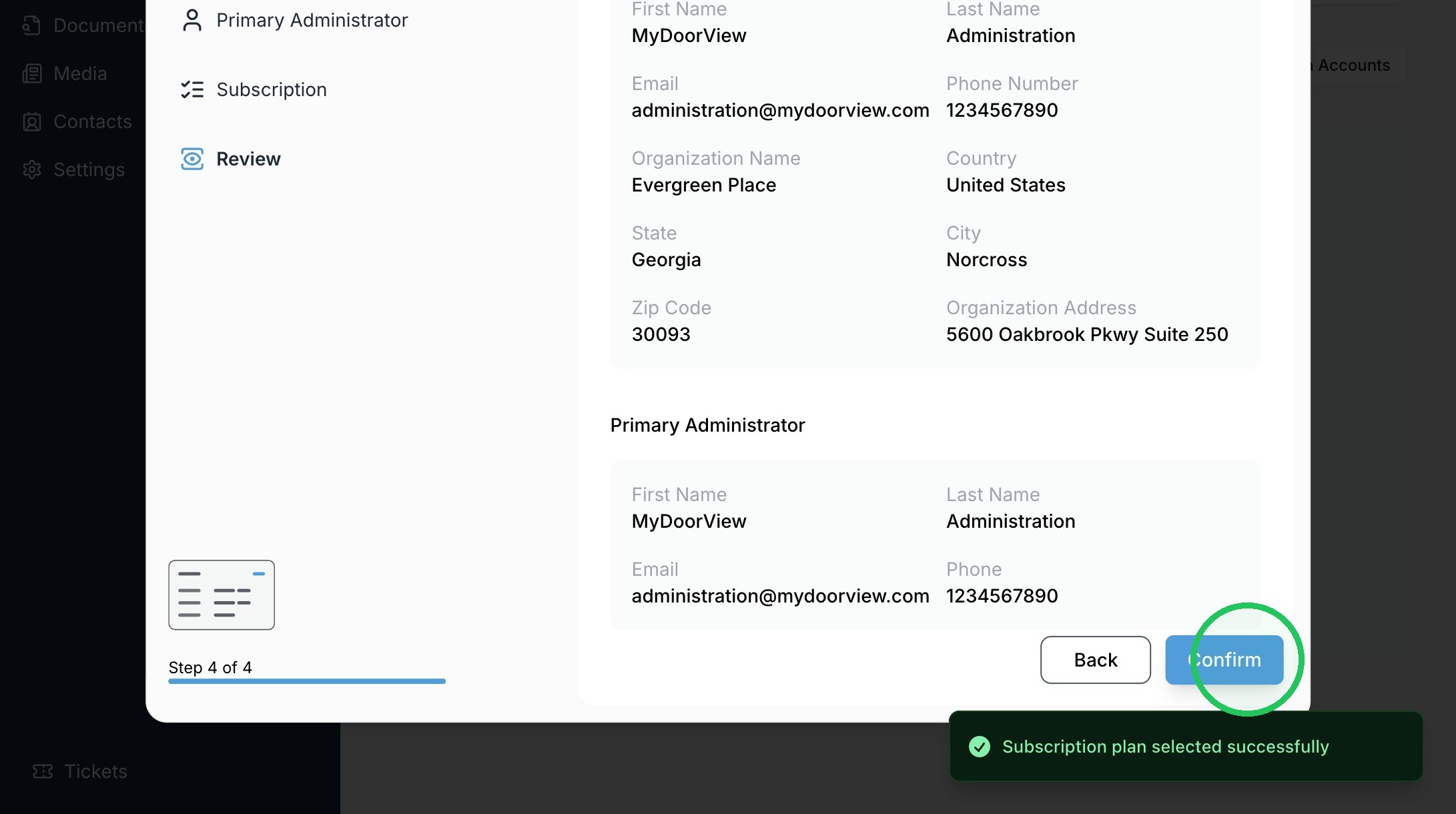Click the Tickets icon in sidebar
1456x814 pixels.
43,771
